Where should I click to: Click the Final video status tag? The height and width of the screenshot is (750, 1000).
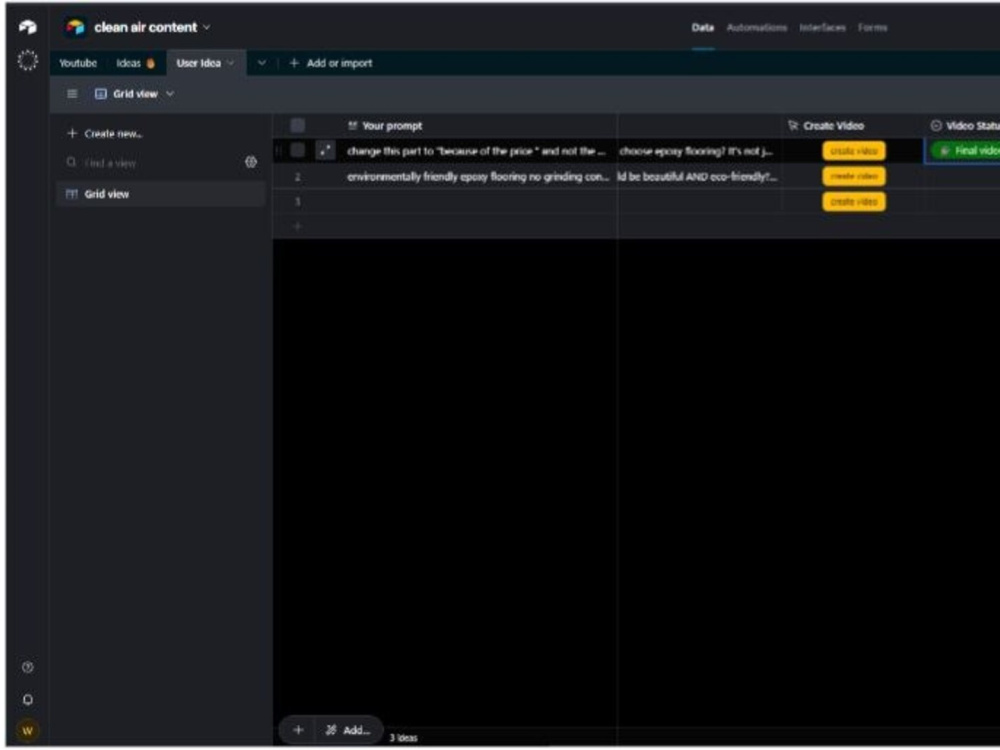966,151
